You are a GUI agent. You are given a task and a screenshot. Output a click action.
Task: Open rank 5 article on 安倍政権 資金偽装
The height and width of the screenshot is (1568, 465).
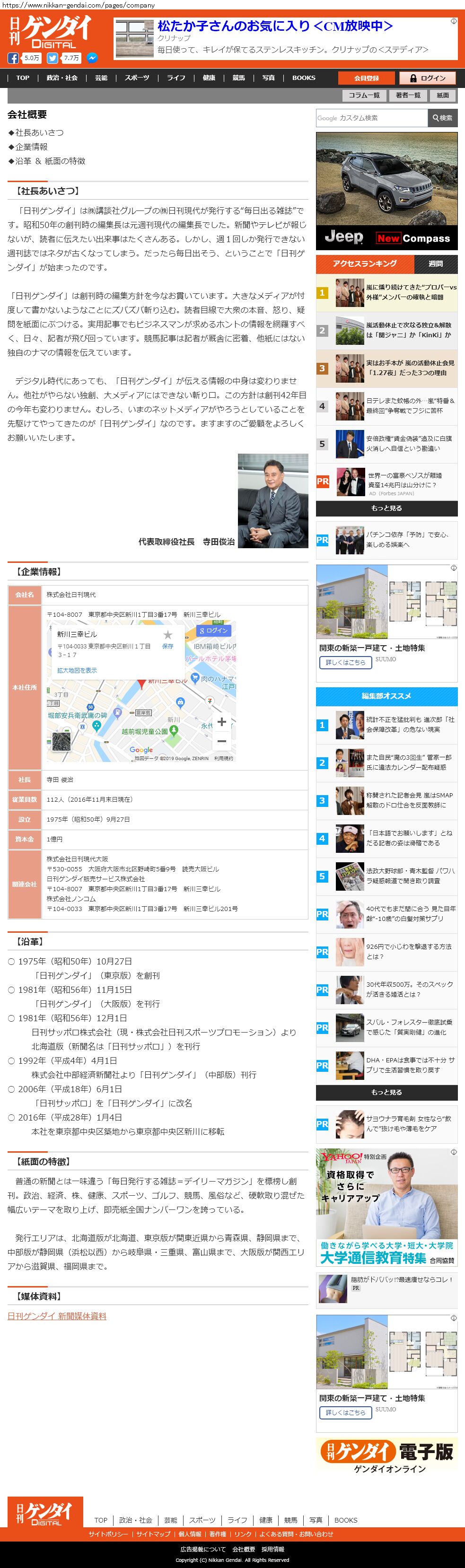click(x=386, y=444)
